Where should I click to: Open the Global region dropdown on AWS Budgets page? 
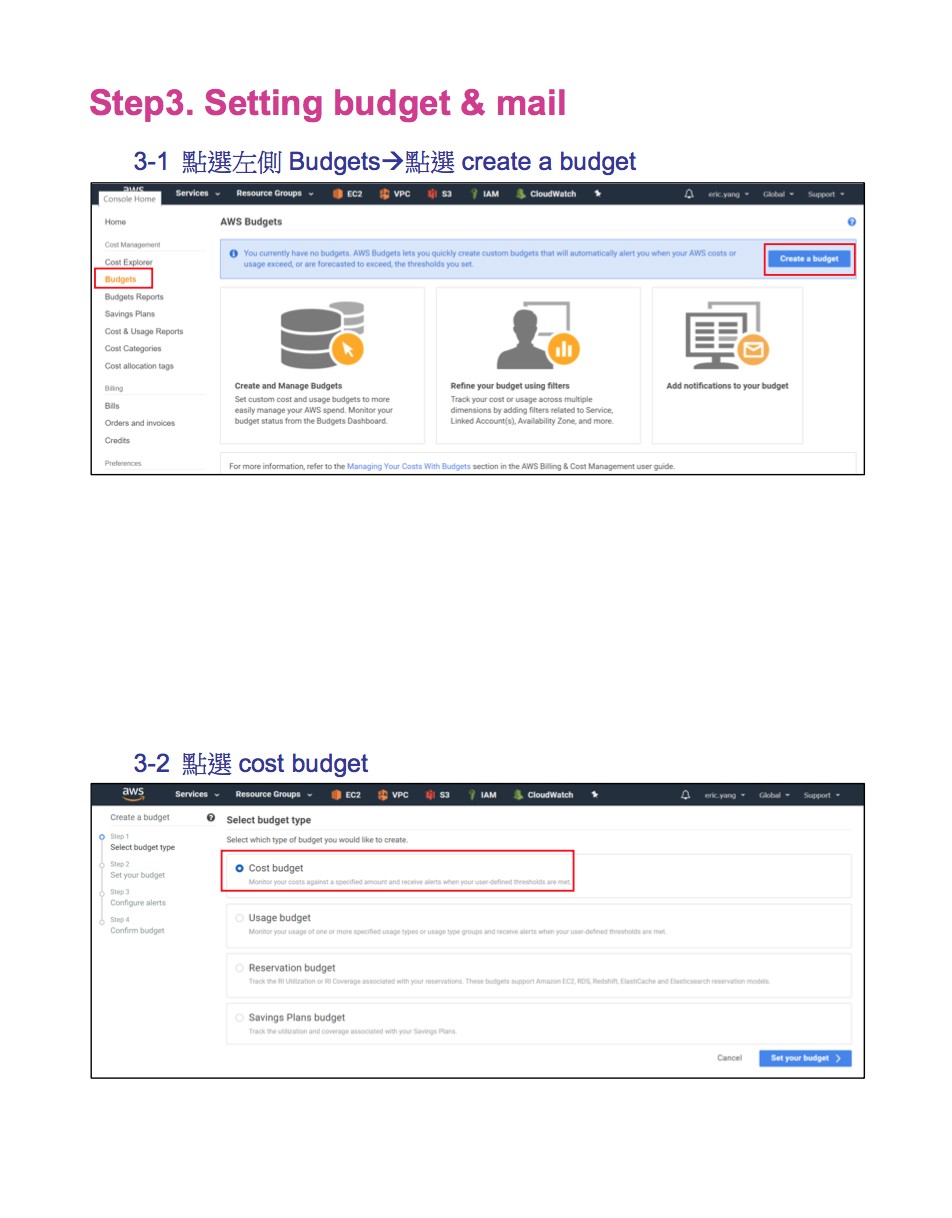[x=778, y=194]
